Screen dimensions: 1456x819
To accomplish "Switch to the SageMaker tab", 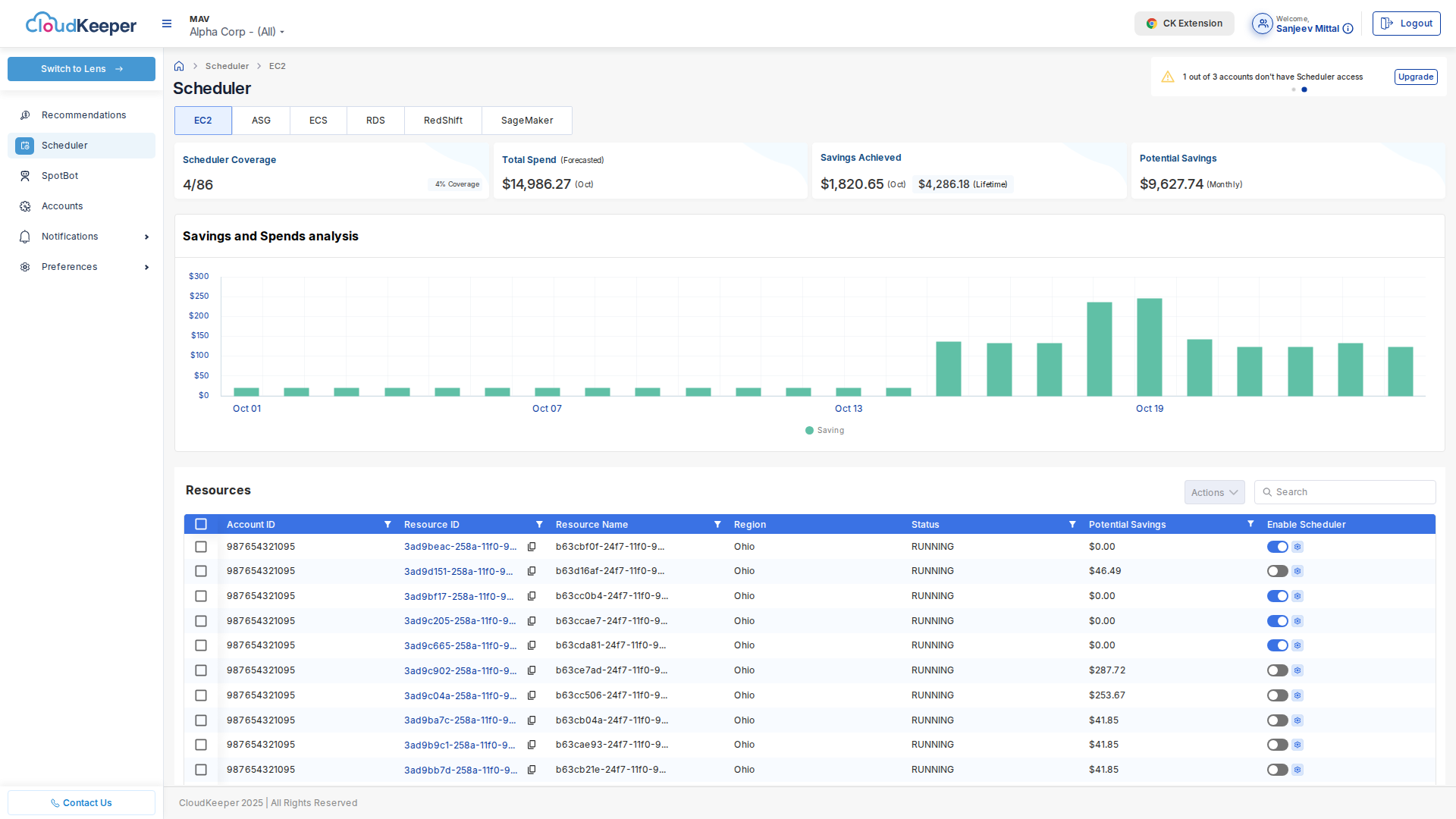I will pyautogui.click(x=527, y=121).
